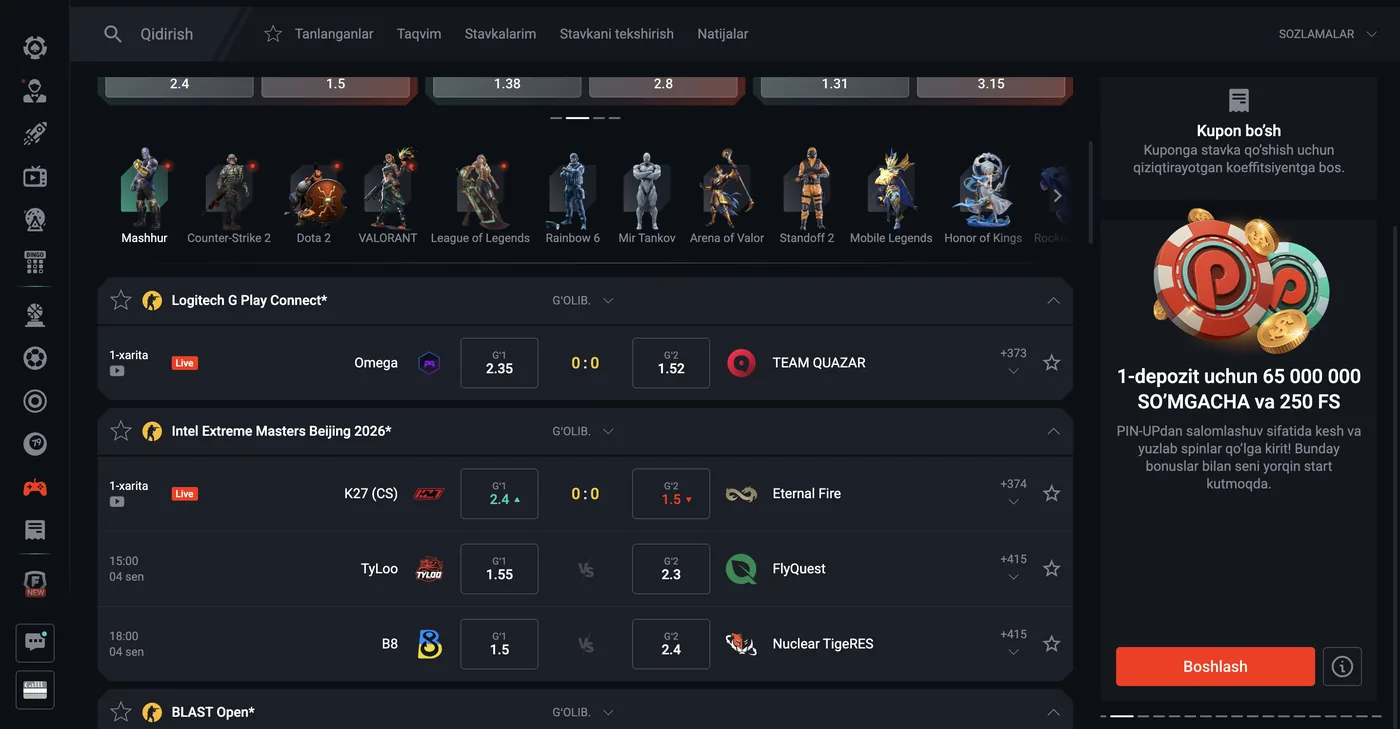This screenshot has width=1400, height=729.
Task: Select the football sidebar icon
Action: [x=35, y=358]
